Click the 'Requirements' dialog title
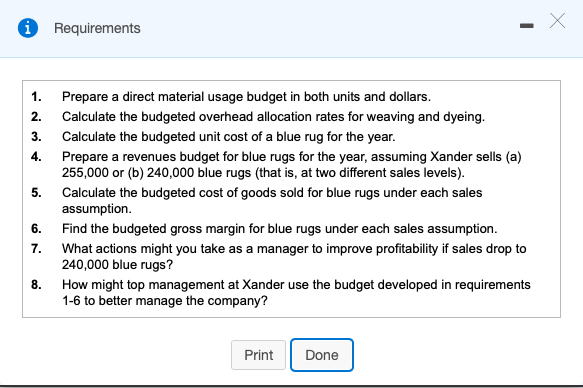 point(97,28)
